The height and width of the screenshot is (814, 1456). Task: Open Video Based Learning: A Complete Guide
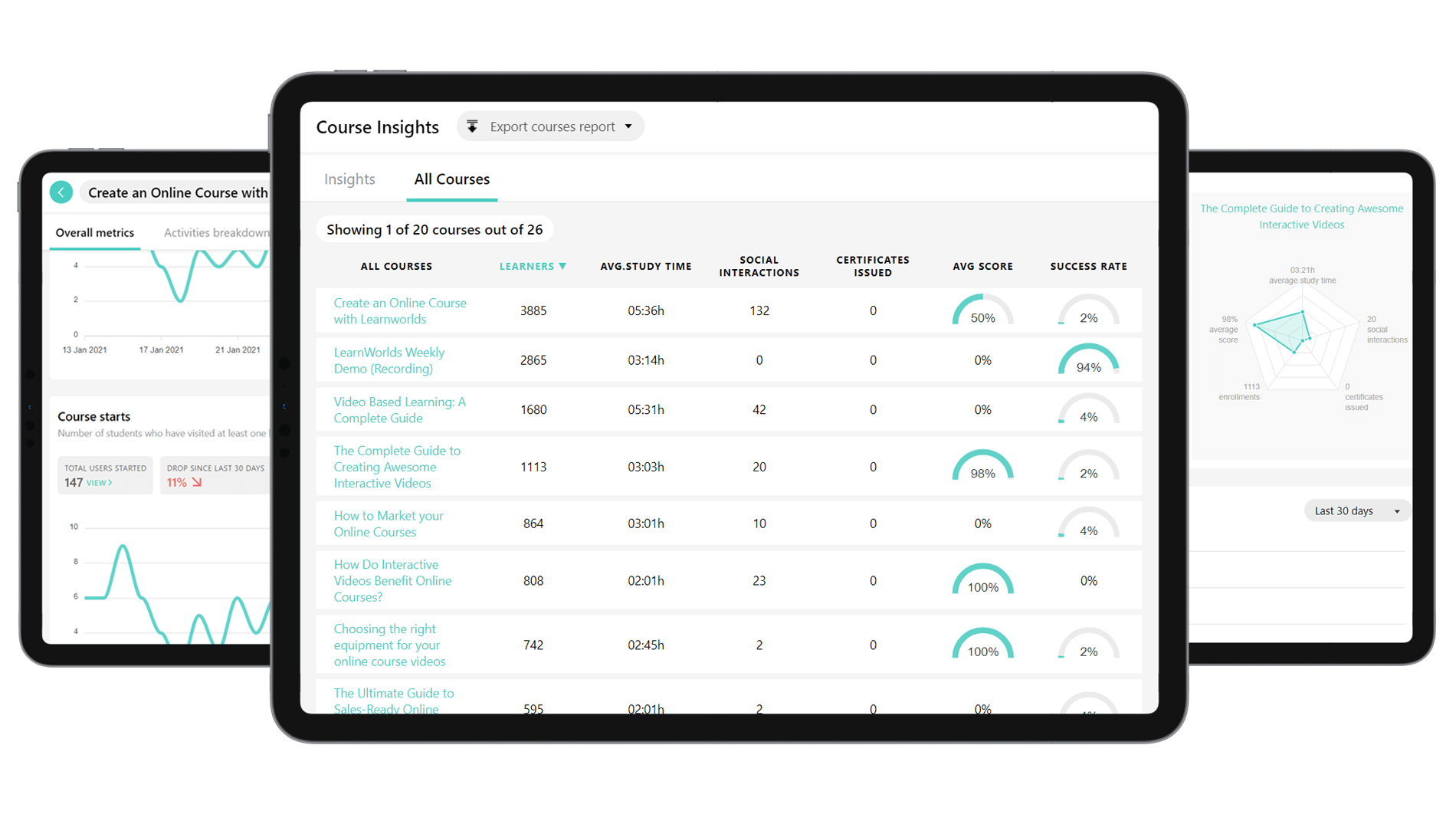[x=400, y=410]
